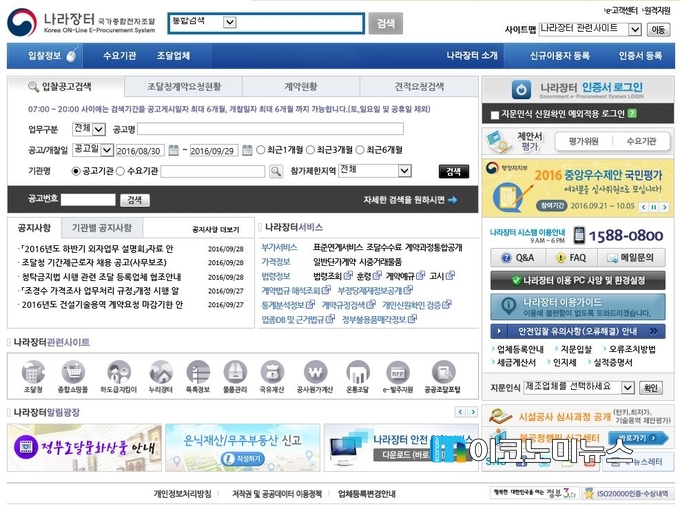
Task: Click the 공고번호 검색 button
Action: point(134,200)
